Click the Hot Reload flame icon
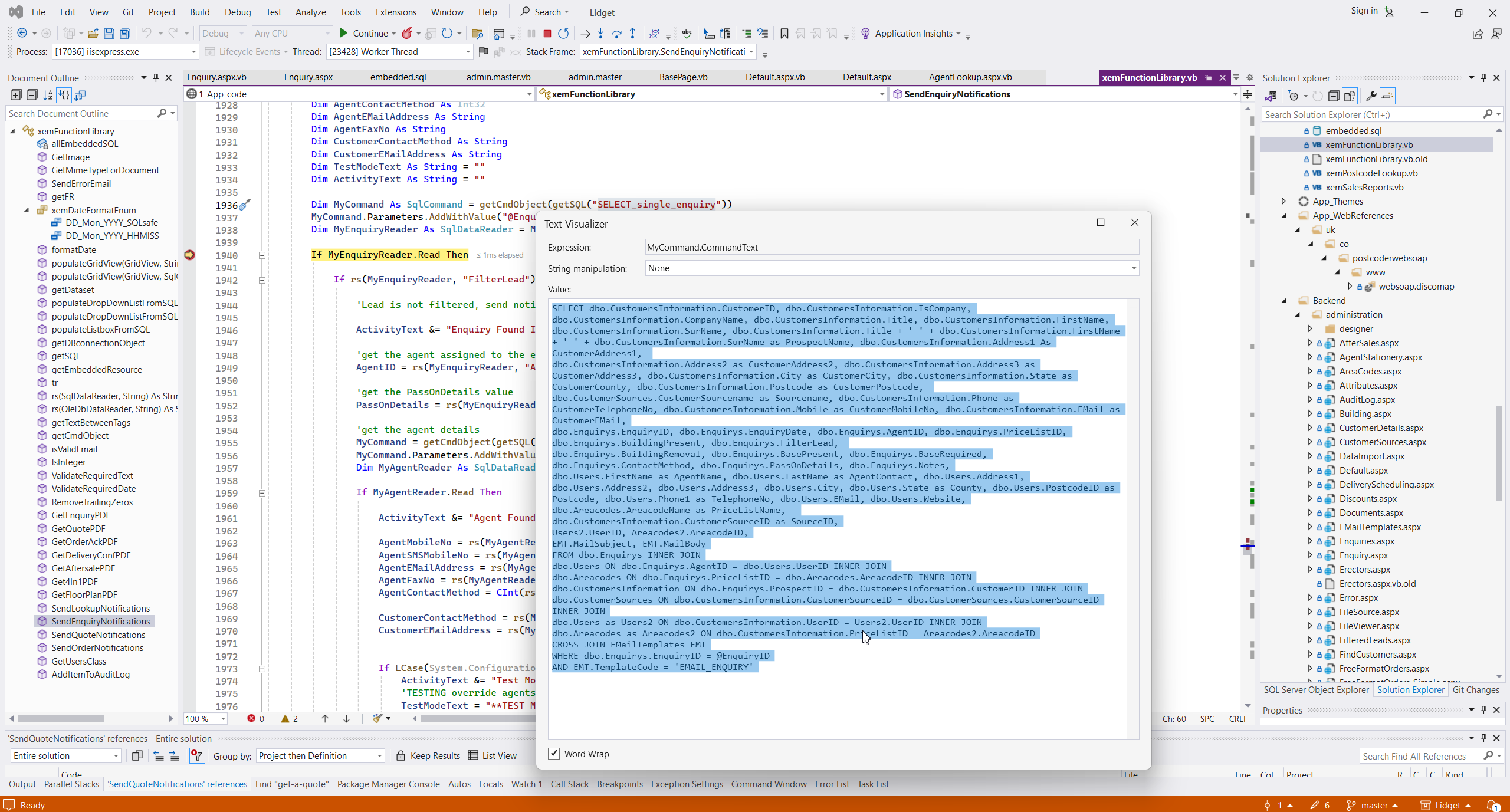Screen dimensions: 1510x812 coord(407,34)
